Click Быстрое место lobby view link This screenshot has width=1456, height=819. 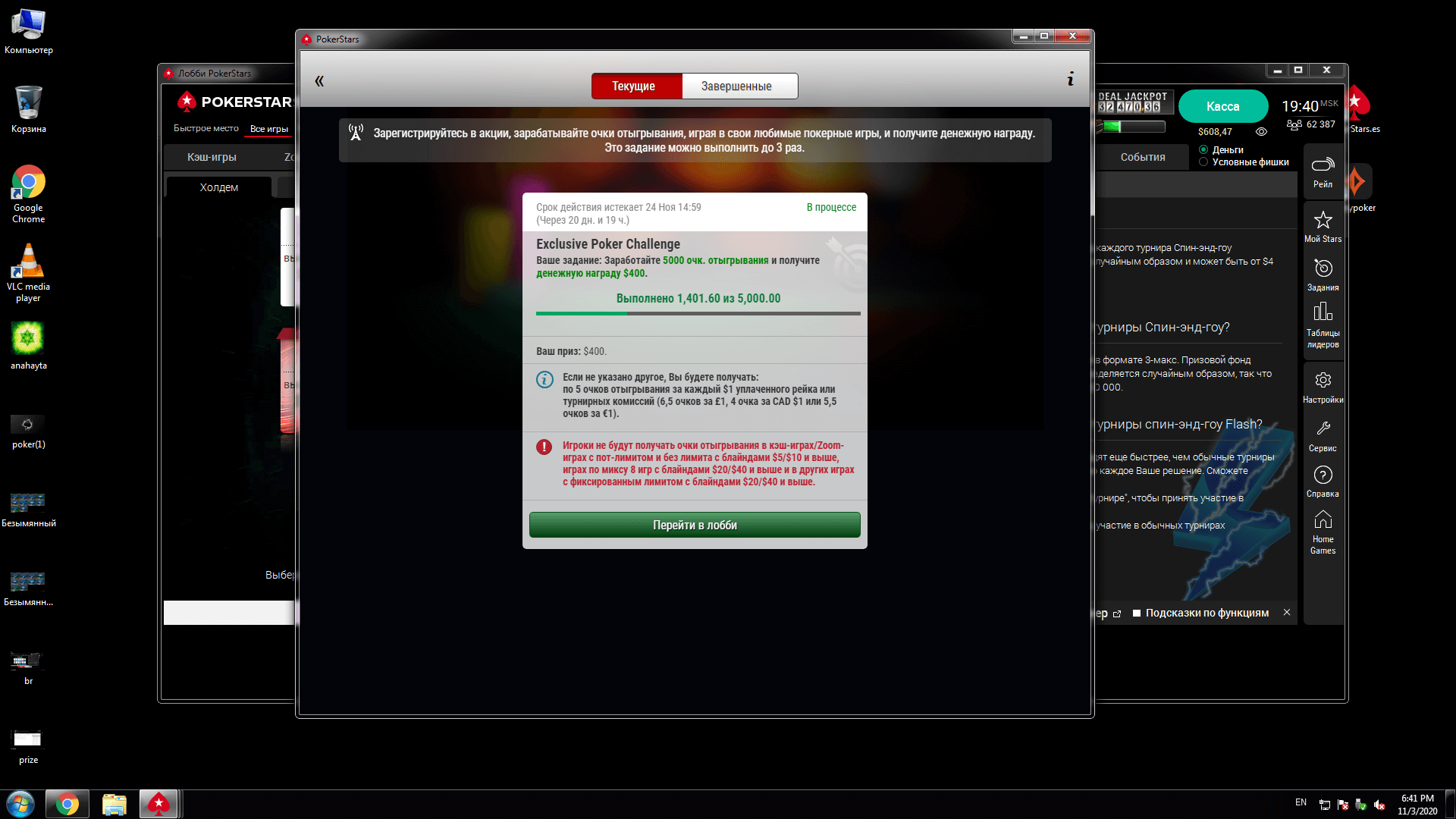point(206,128)
